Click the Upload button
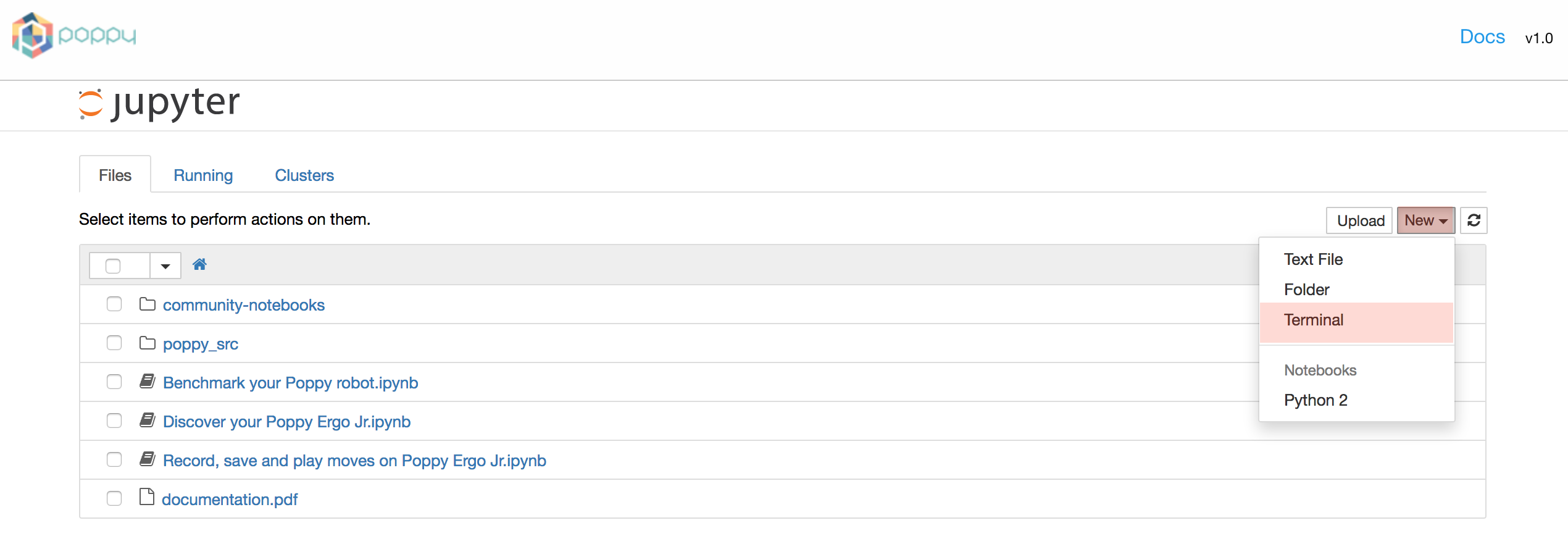This screenshot has height=557, width=1568. pos(1360,220)
